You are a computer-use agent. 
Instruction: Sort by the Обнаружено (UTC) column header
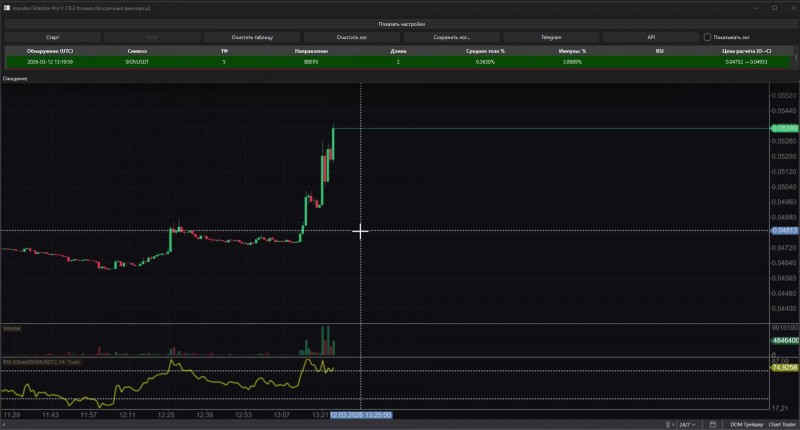point(50,51)
